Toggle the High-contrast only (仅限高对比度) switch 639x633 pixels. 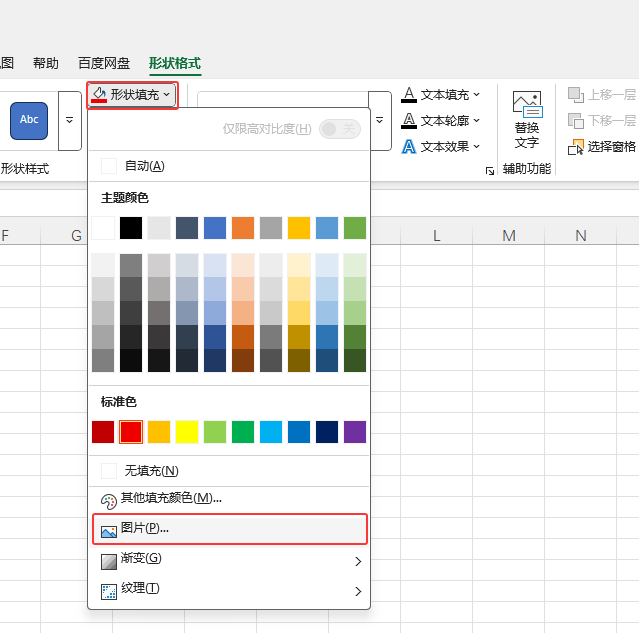(340, 129)
